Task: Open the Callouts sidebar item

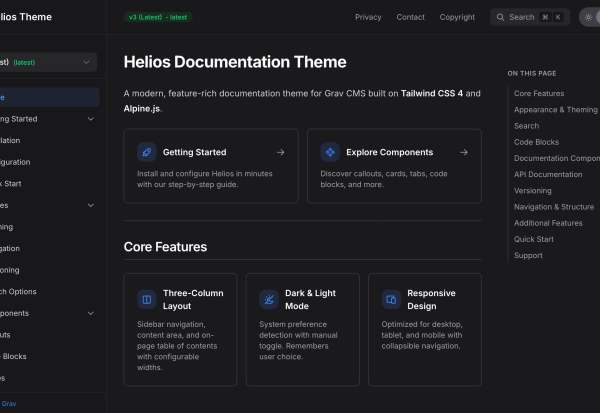Action: coord(5,335)
